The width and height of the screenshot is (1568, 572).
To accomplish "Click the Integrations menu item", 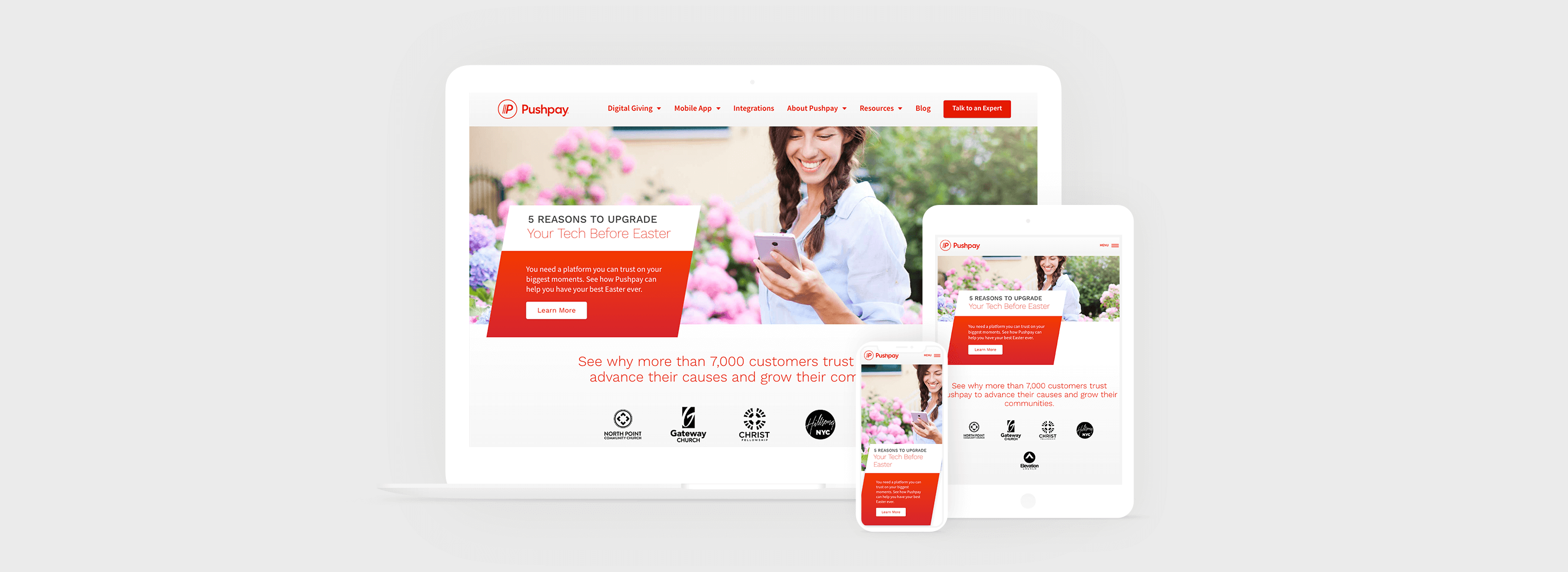I will [753, 108].
